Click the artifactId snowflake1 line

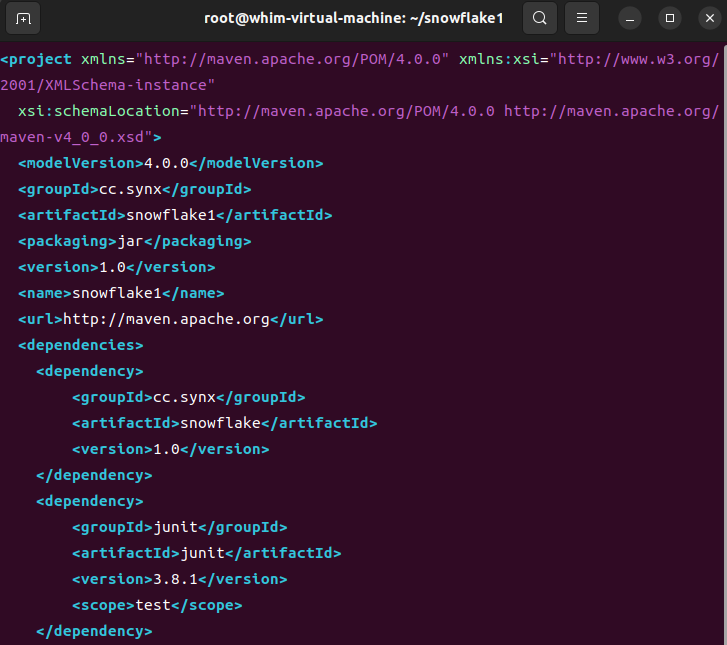click(x=175, y=215)
